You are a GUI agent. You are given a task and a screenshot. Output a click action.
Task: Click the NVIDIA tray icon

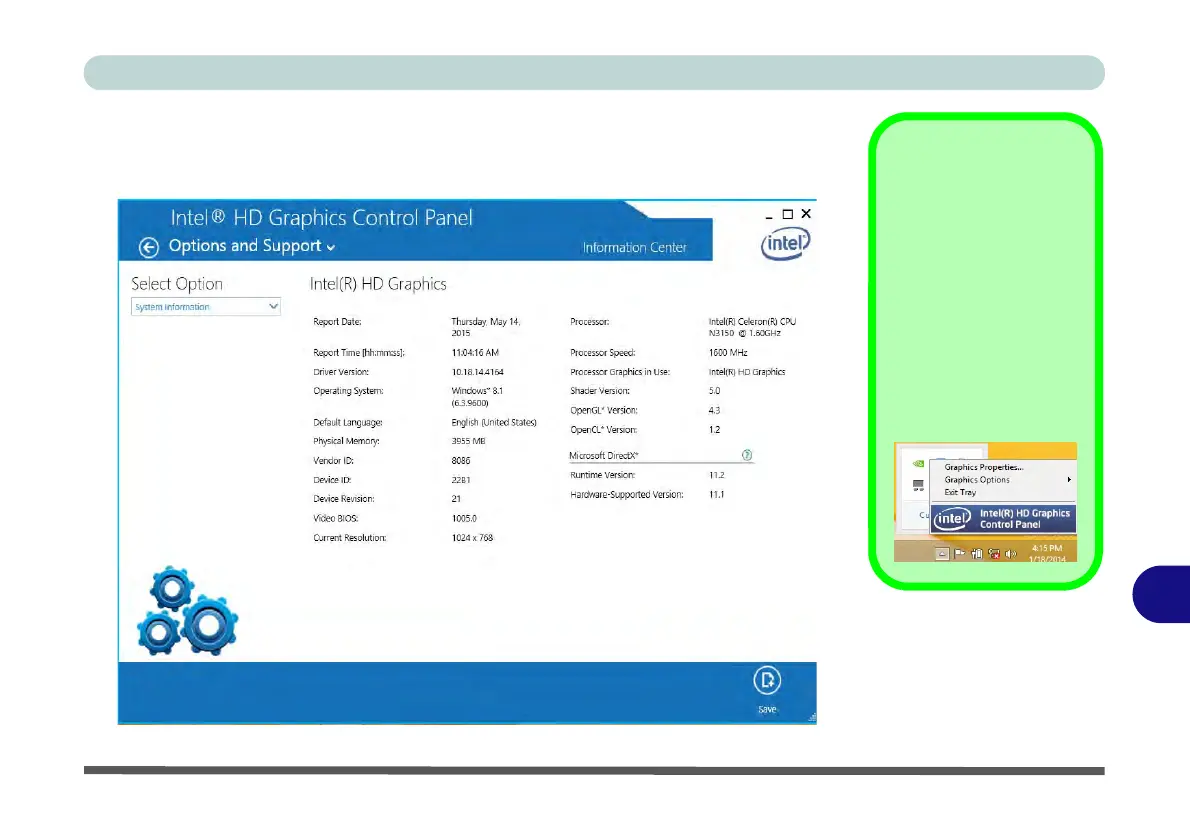918,464
